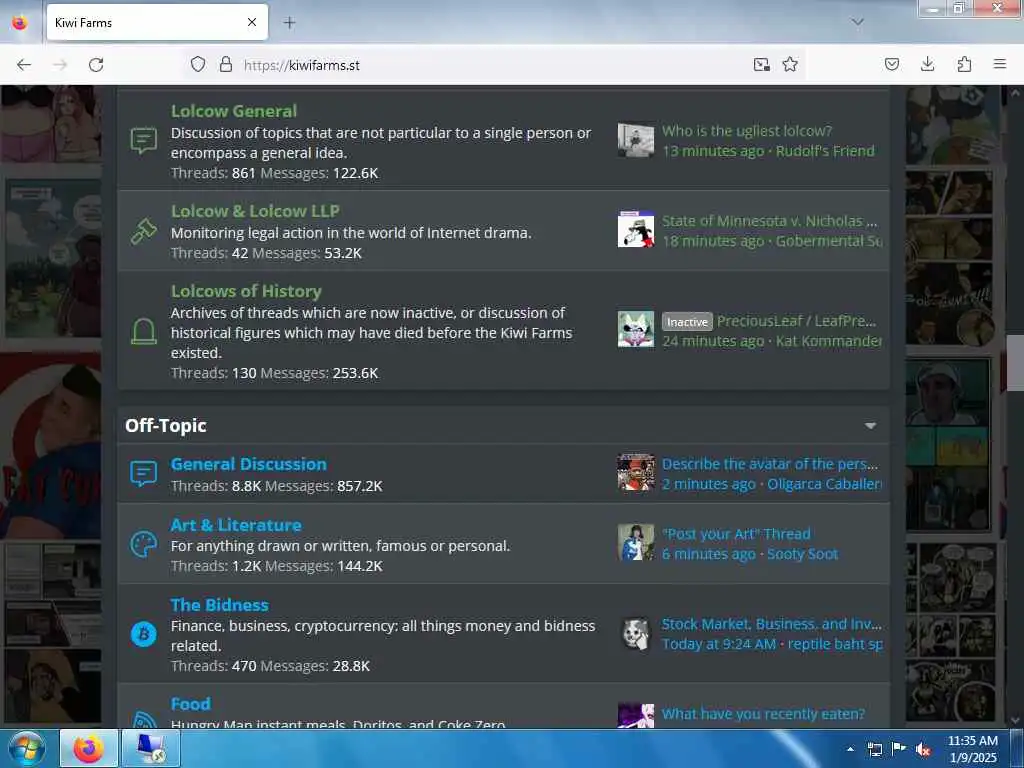Click the Firefox taskbar icon
This screenshot has width=1024, height=768.
(89, 748)
